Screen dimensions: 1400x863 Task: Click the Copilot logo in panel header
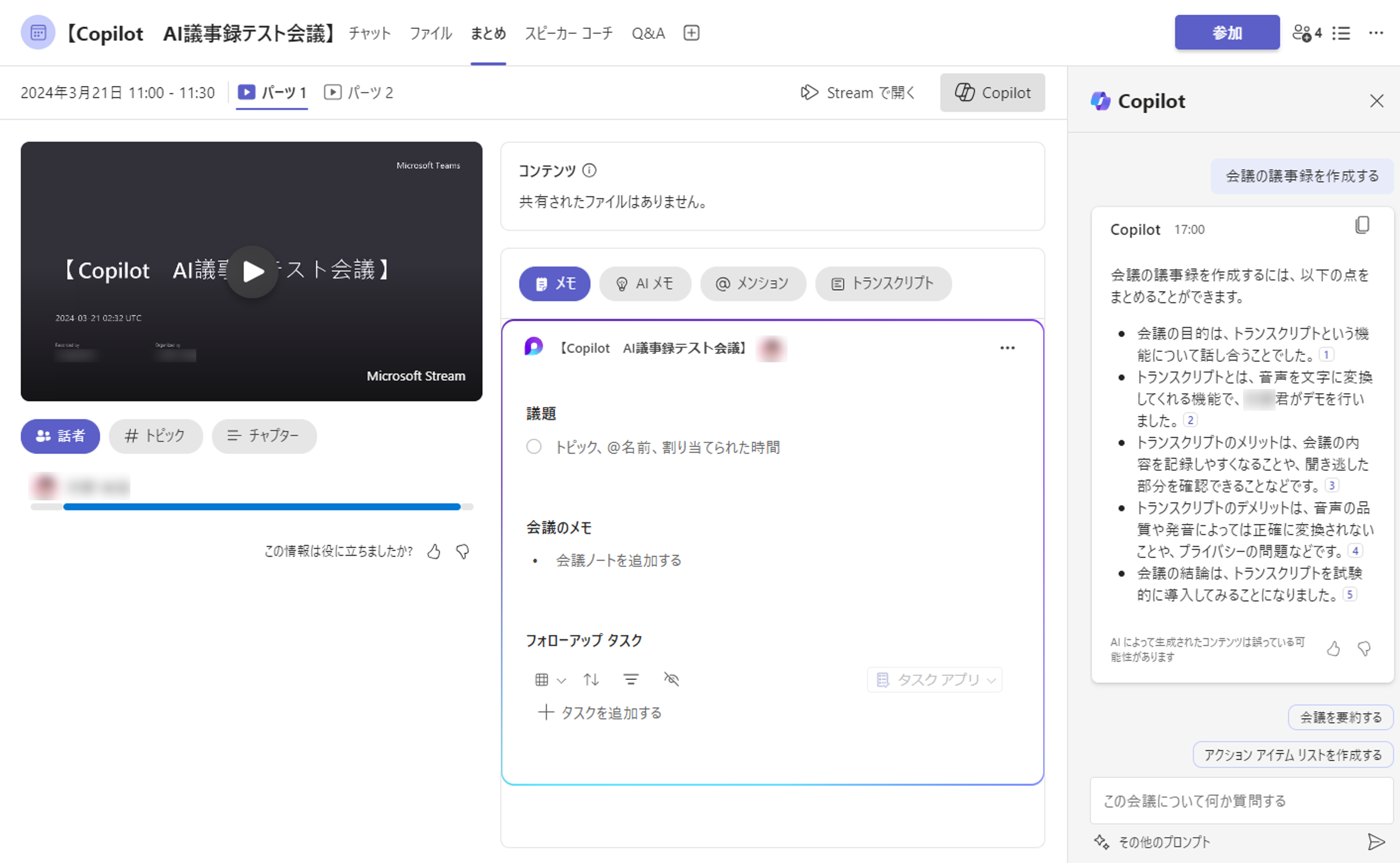1101,101
